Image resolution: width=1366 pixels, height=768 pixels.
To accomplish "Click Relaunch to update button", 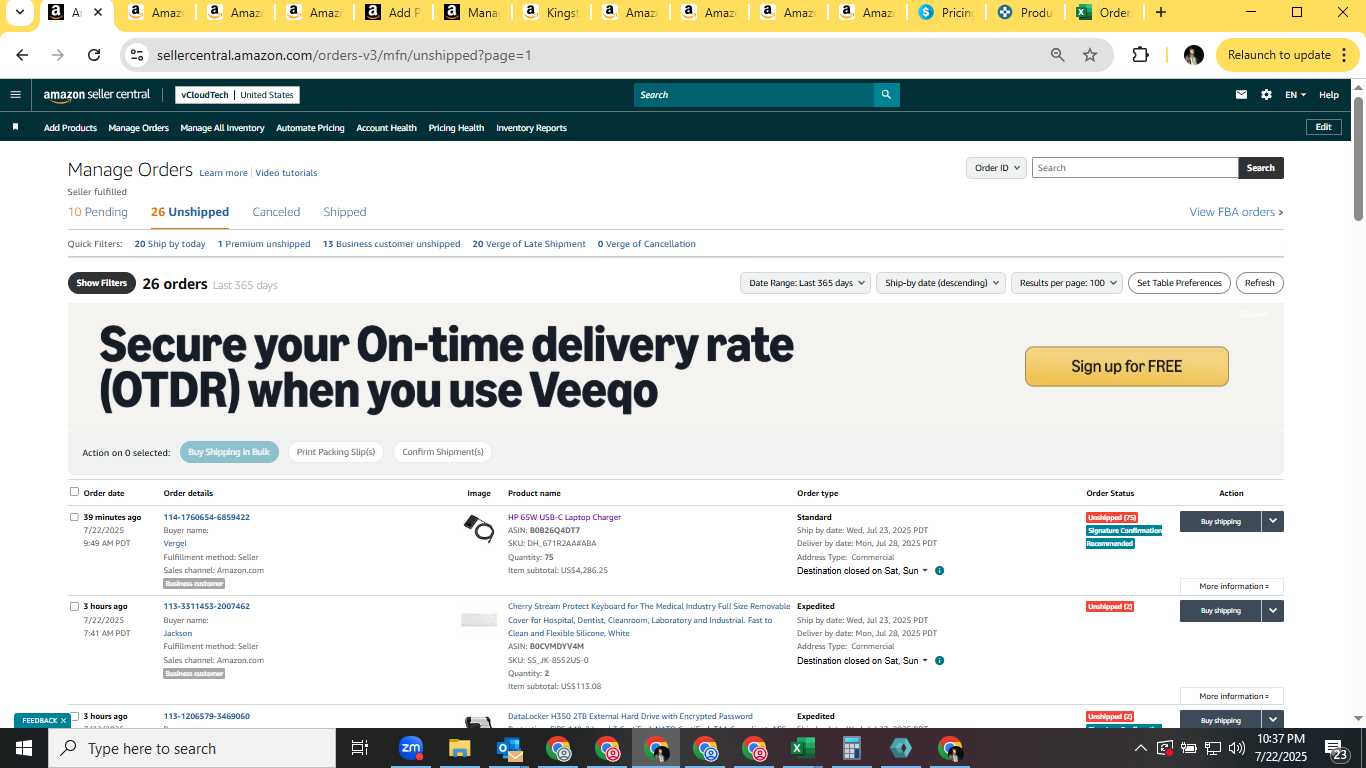I will pyautogui.click(x=1286, y=55).
